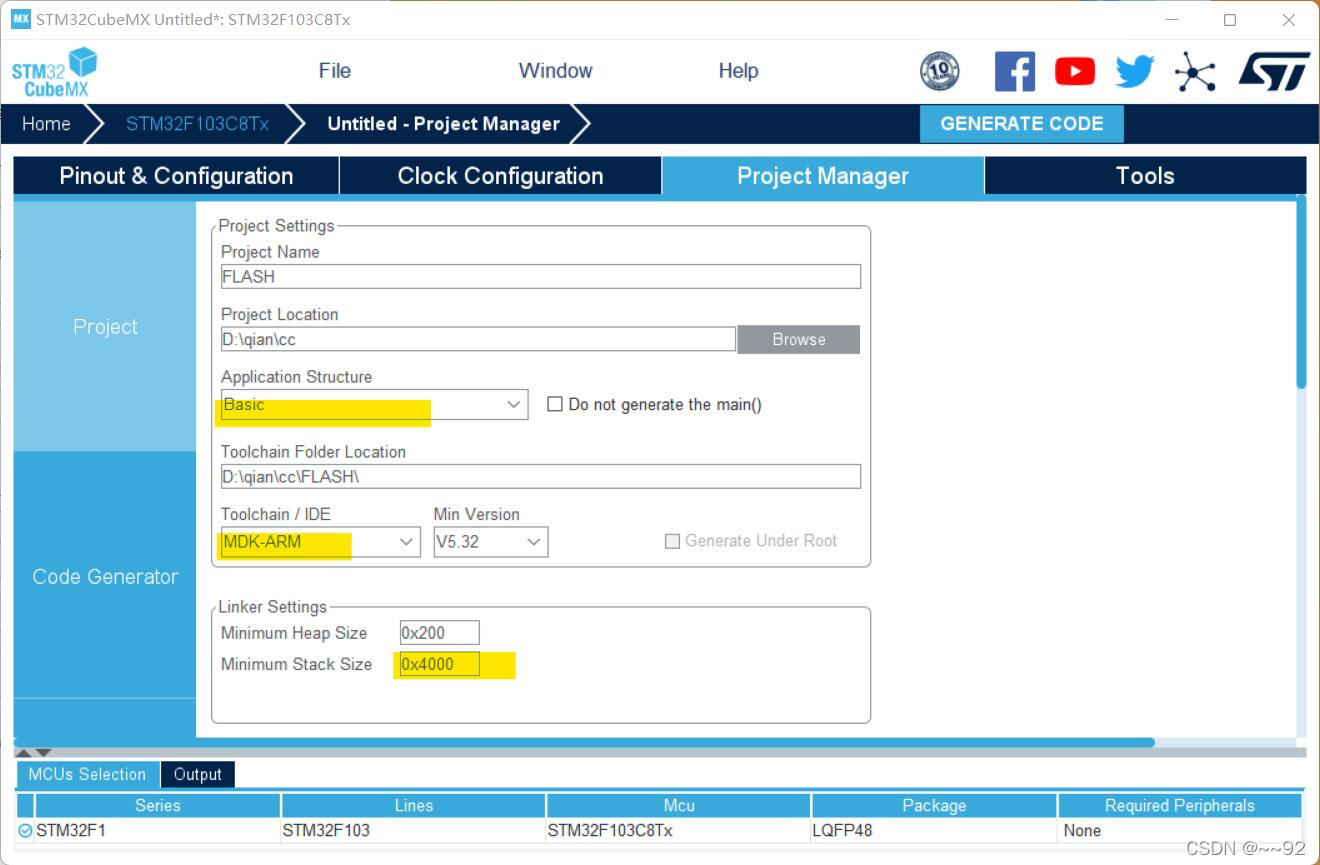Select the MCUs Selection tab
Screen dimensions: 1320x865
pos(87,774)
